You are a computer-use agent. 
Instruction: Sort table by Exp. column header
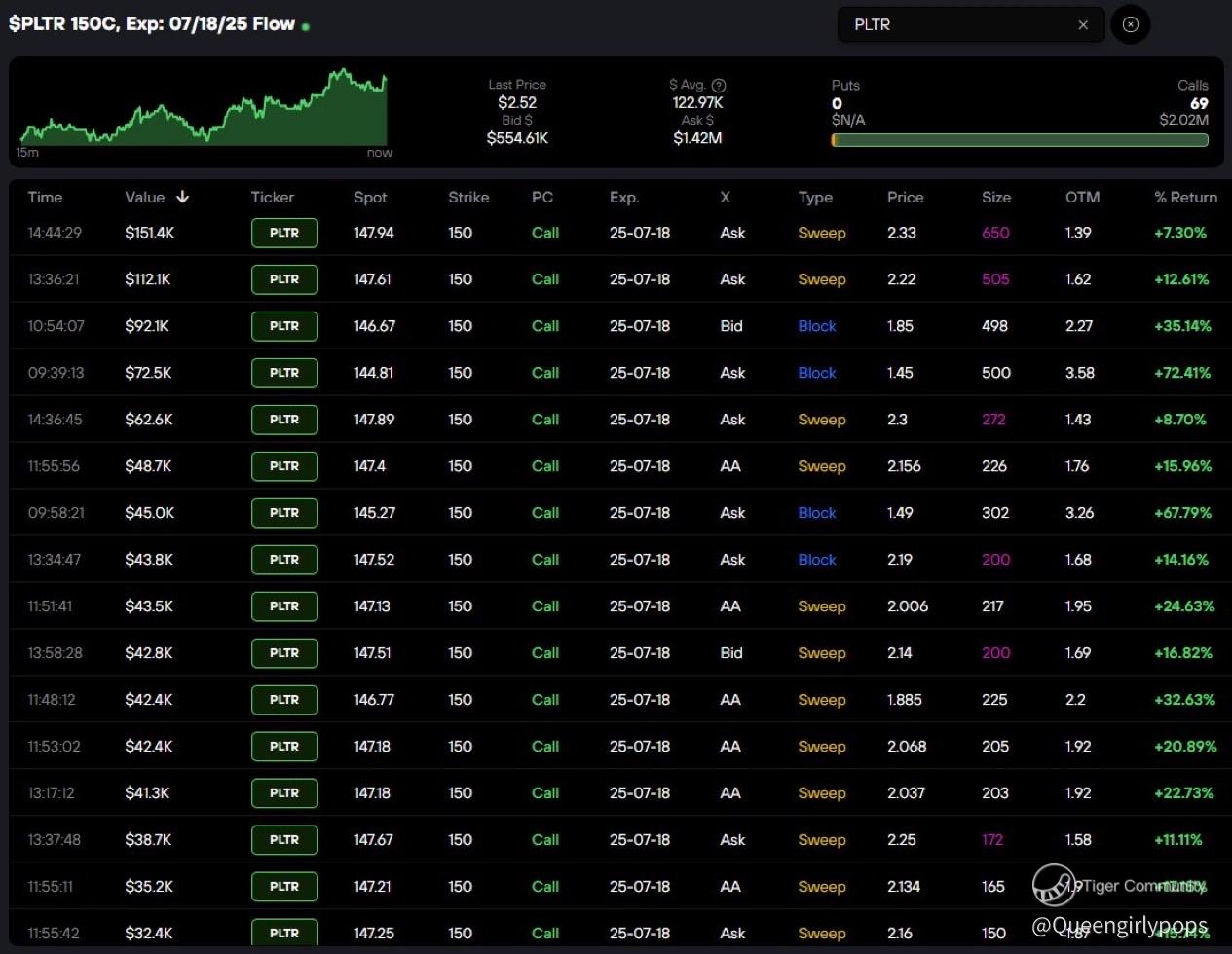click(x=624, y=197)
